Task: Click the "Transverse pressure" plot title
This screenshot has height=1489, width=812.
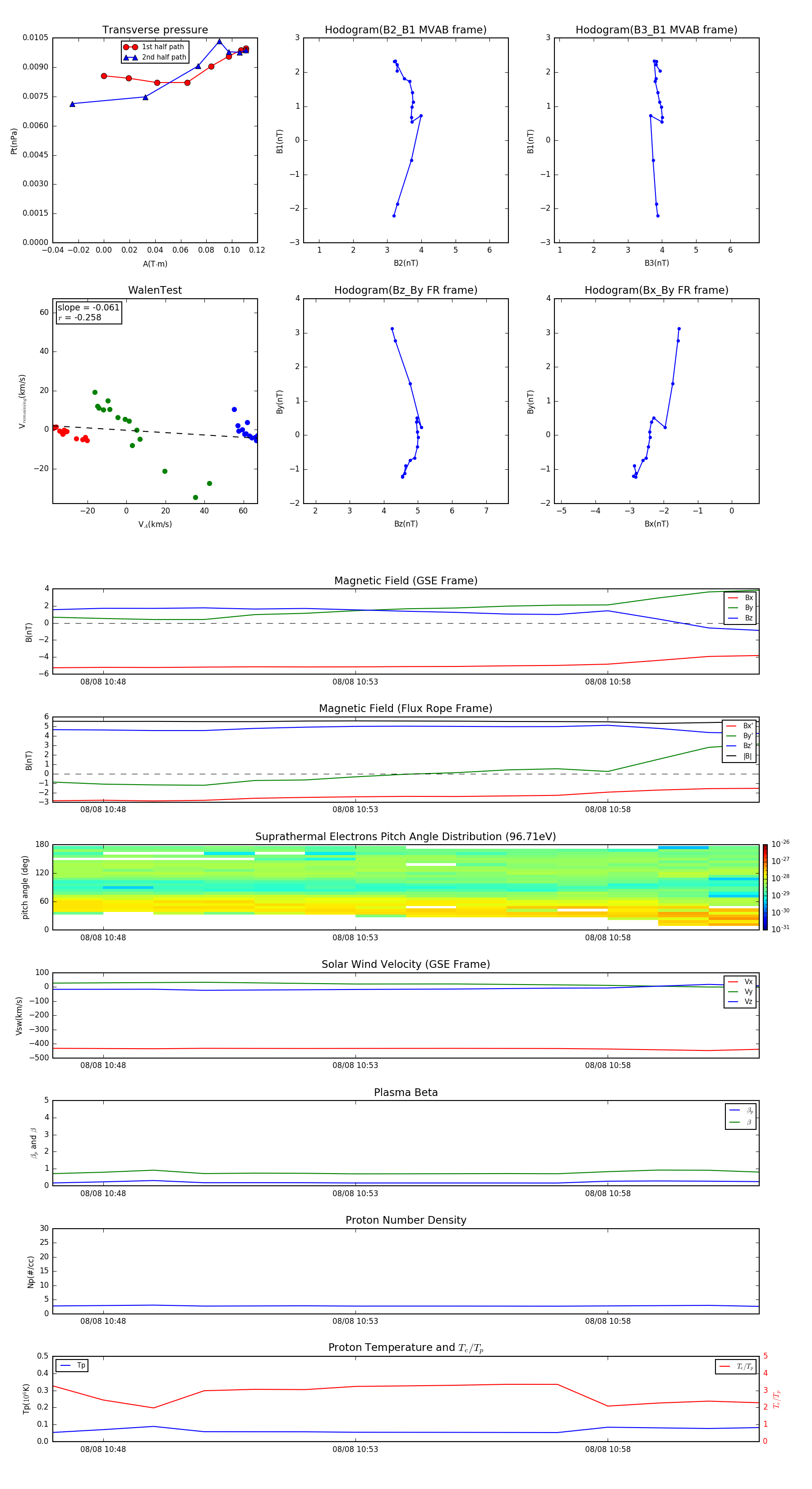Action: click(x=155, y=30)
